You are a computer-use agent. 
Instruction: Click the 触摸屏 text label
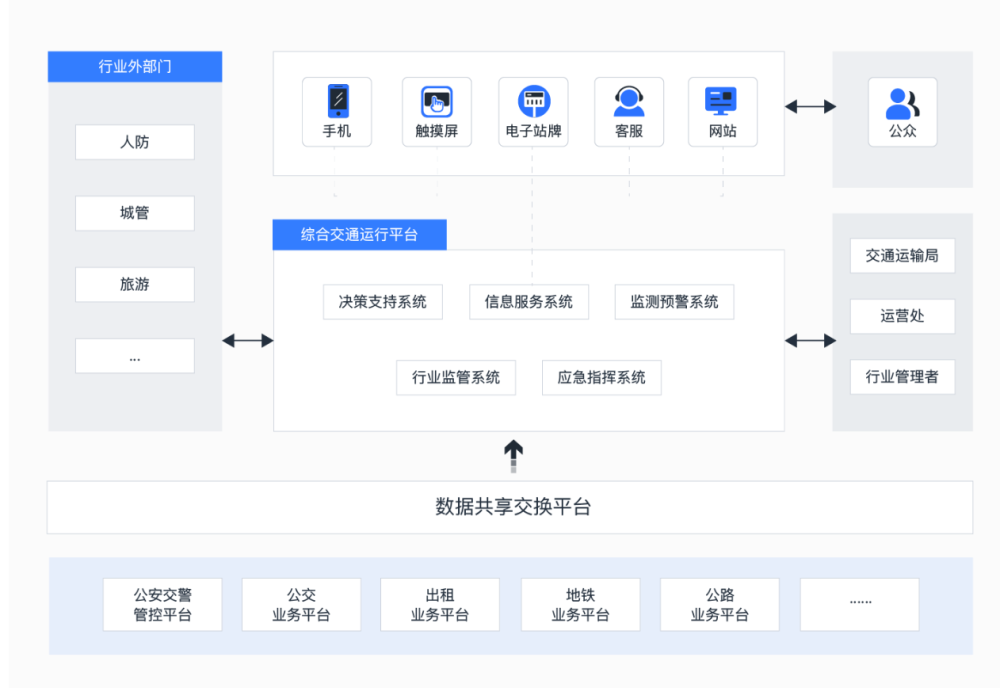pos(437,131)
